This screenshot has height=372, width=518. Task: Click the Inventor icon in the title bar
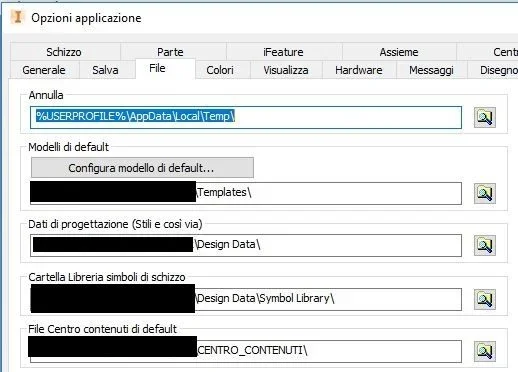pos(18,17)
